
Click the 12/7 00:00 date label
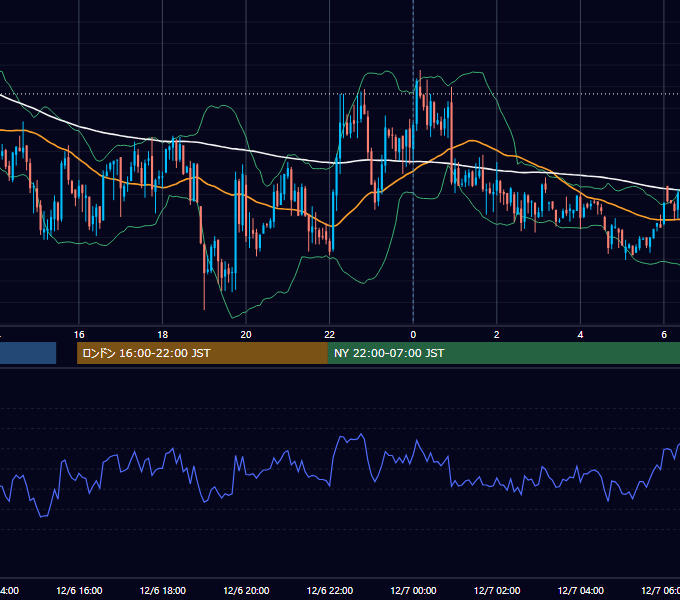point(413,590)
